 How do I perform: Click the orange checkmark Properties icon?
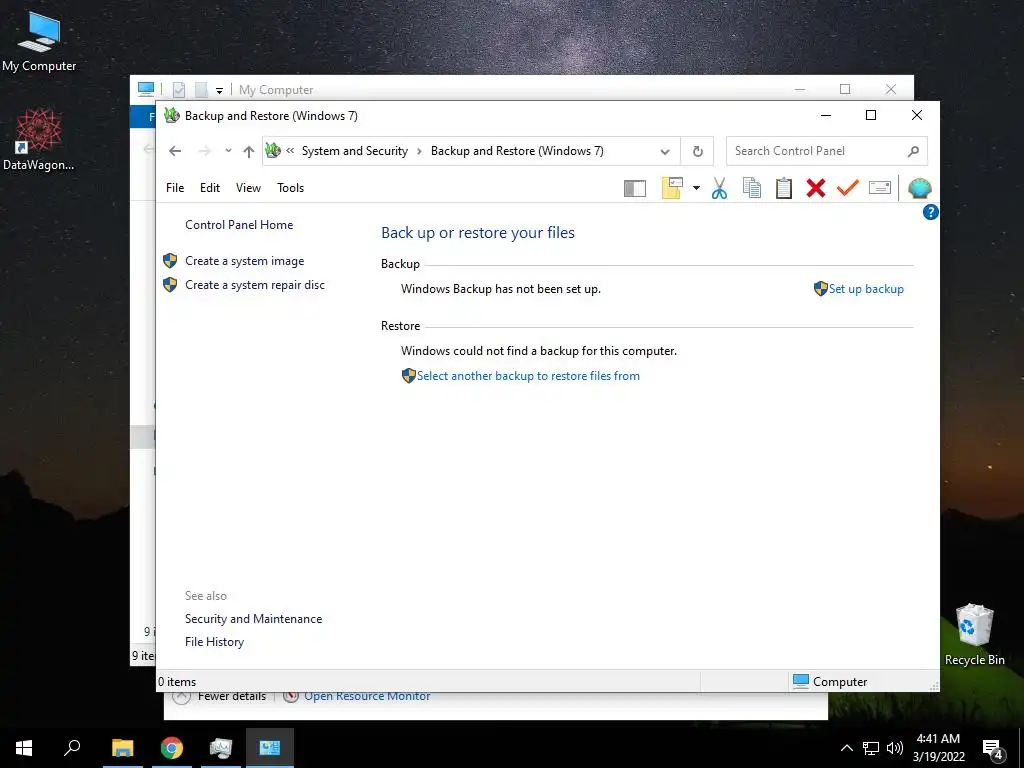click(848, 188)
